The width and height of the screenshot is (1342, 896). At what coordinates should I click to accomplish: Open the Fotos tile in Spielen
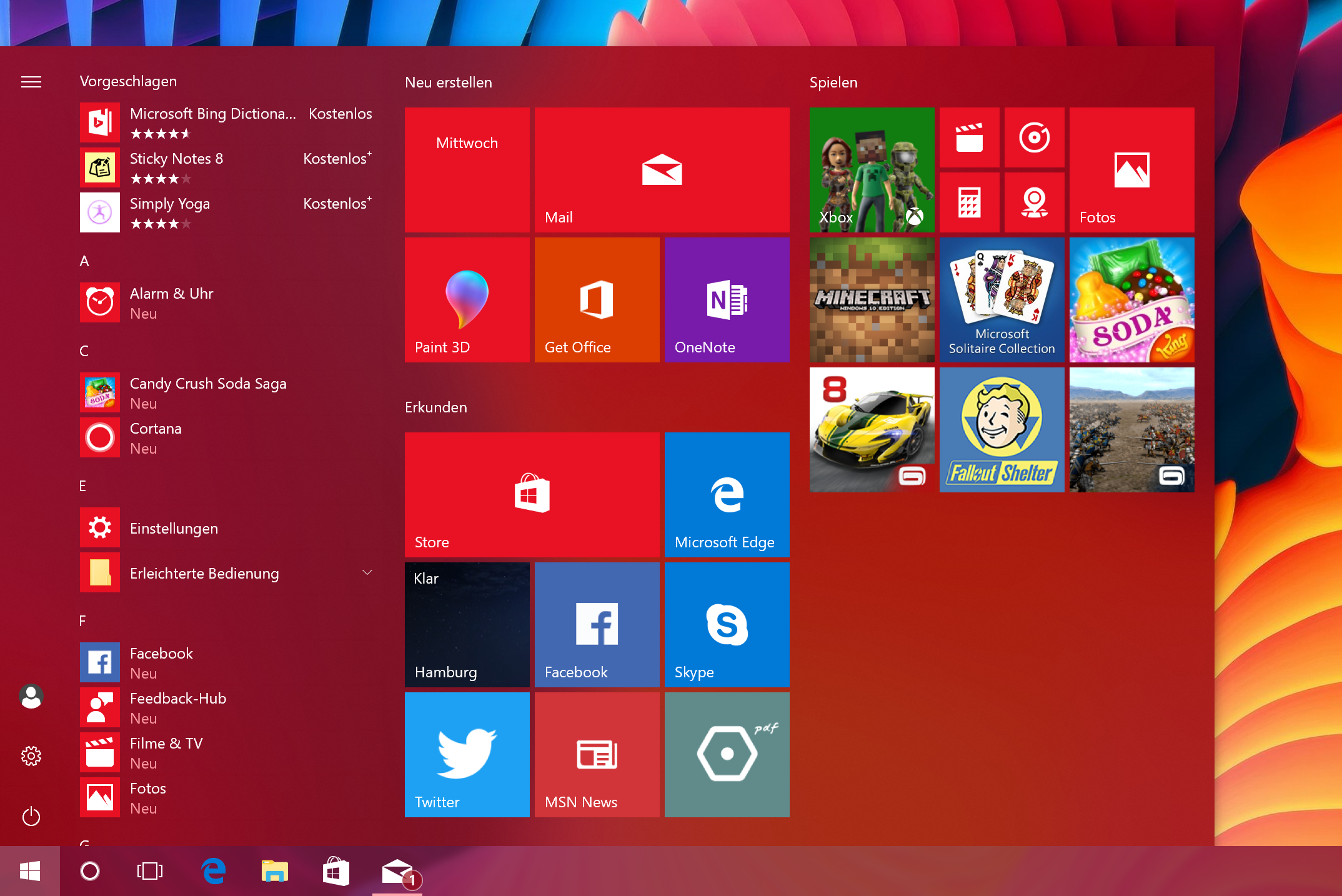(1132, 170)
